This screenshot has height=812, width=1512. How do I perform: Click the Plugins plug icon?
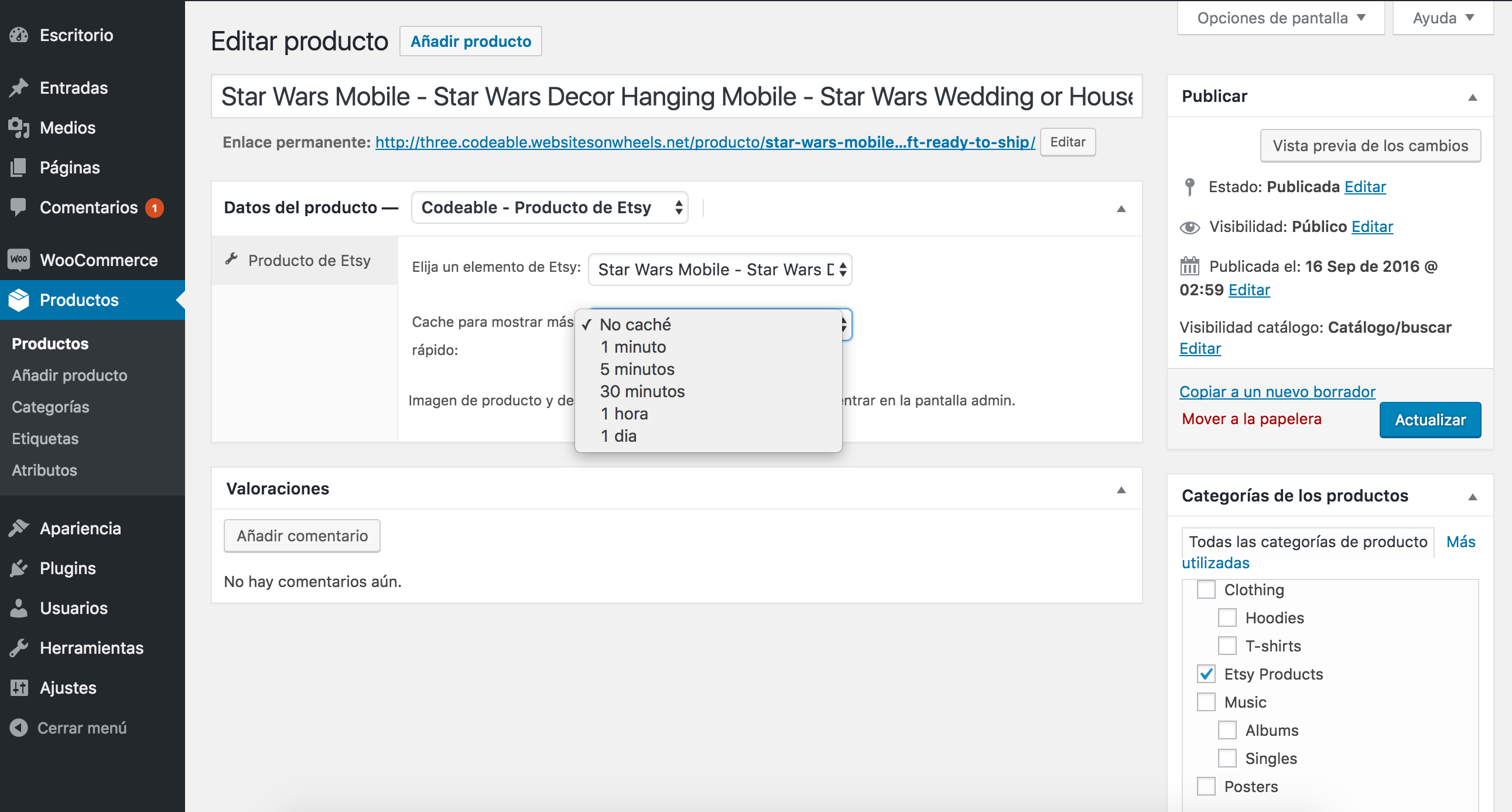click(19, 568)
